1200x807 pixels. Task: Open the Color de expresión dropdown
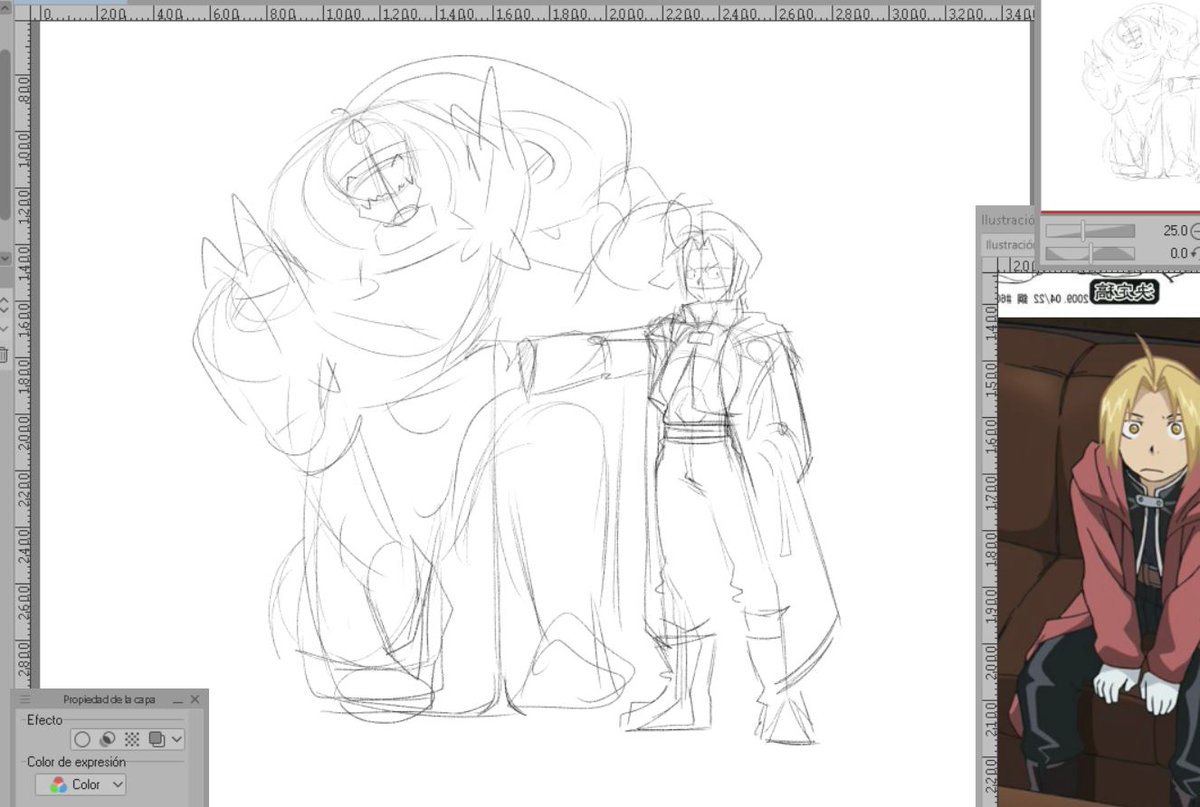tap(81, 785)
